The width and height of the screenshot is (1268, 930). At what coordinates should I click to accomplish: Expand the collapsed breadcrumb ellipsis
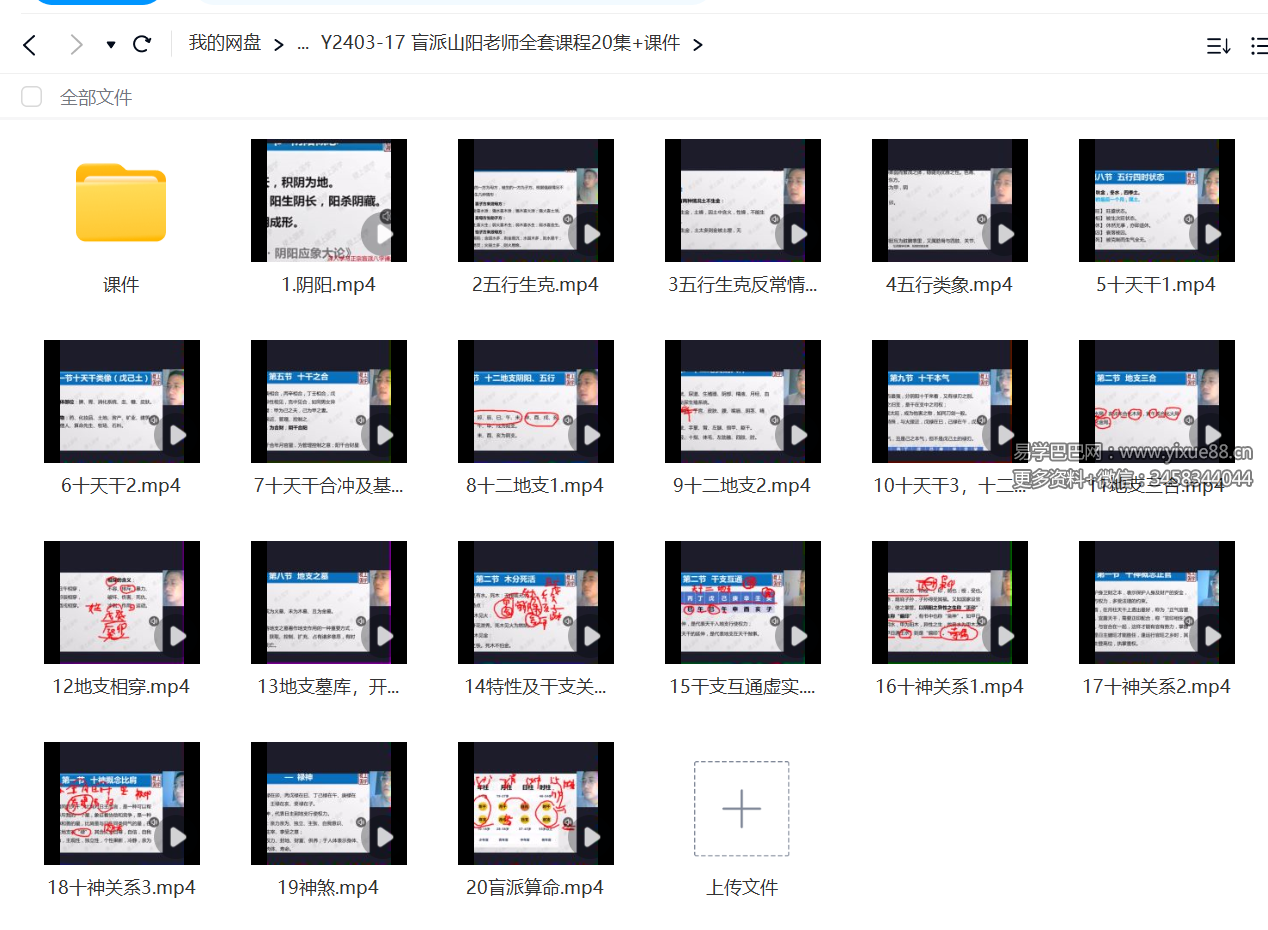pos(303,44)
